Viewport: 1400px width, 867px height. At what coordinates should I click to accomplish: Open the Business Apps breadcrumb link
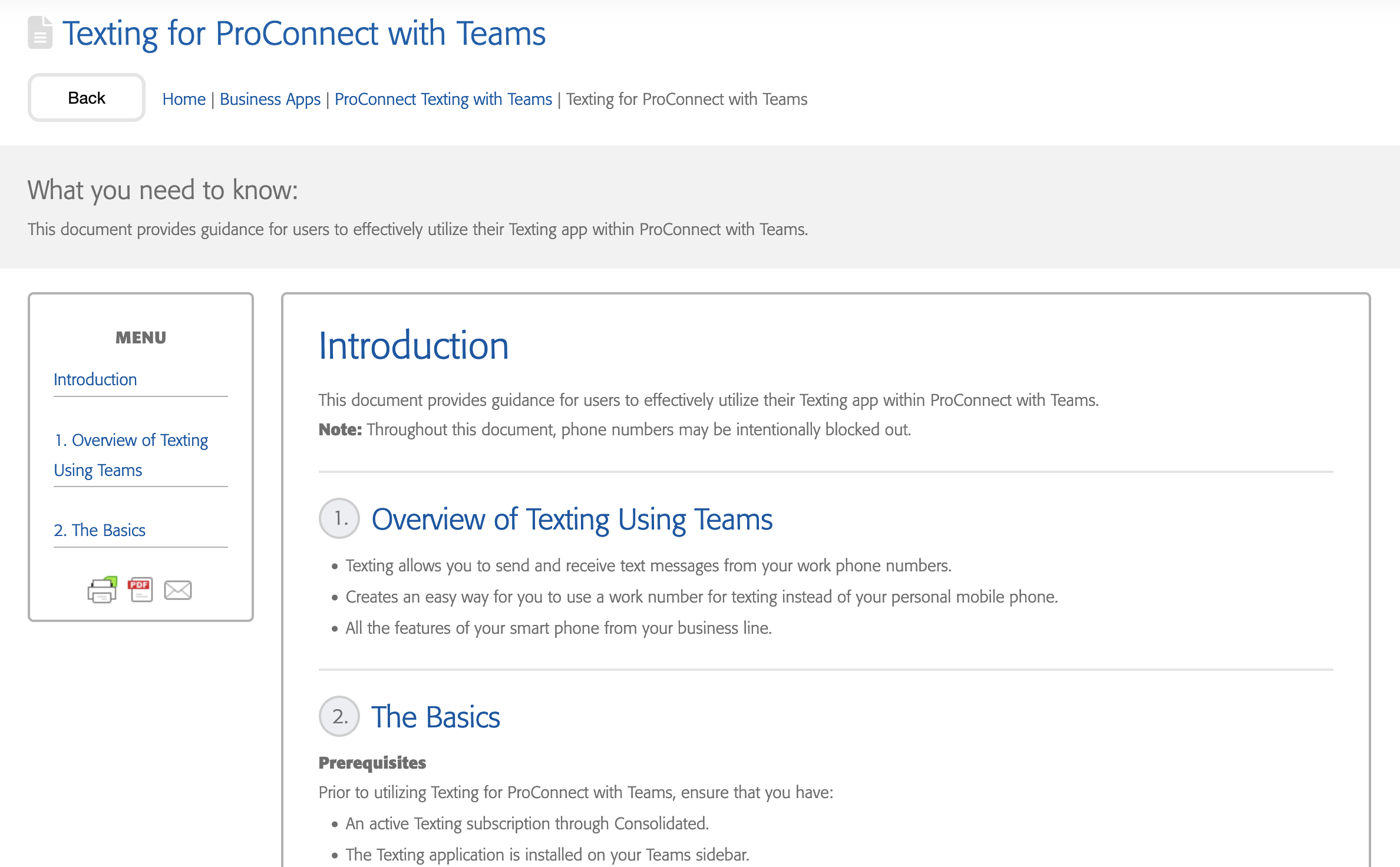point(270,99)
